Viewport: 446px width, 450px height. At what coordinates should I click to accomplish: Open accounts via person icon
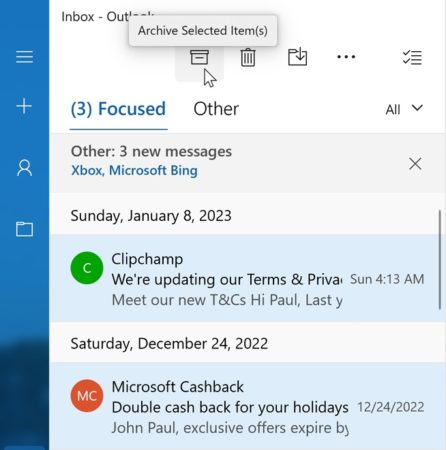click(25, 168)
